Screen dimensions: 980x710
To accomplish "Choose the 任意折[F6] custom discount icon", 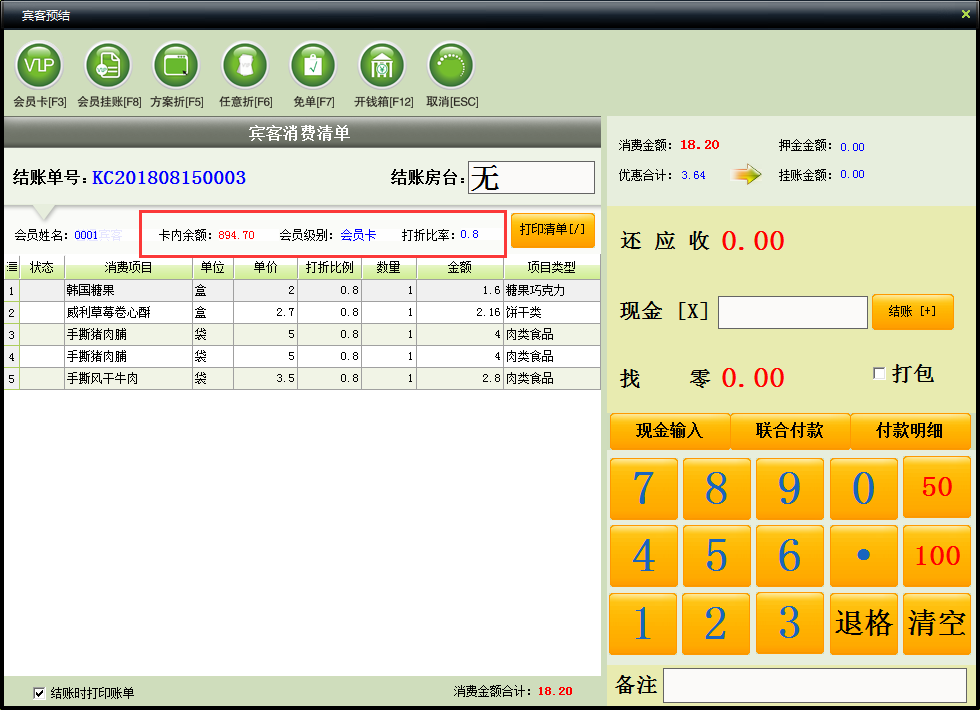I will 245,67.
